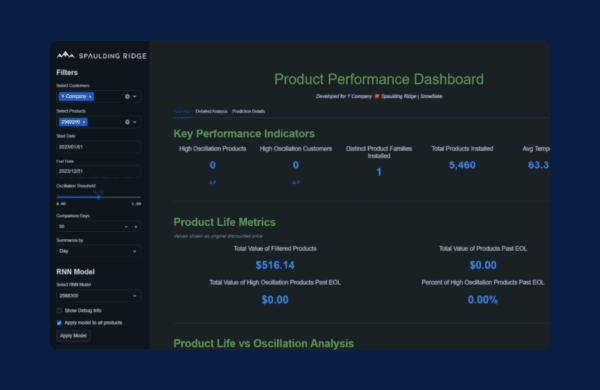Image resolution: width=600 pixels, height=390 pixels.
Task: Increase Comparison Days with plus icon
Action: pos(136,227)
